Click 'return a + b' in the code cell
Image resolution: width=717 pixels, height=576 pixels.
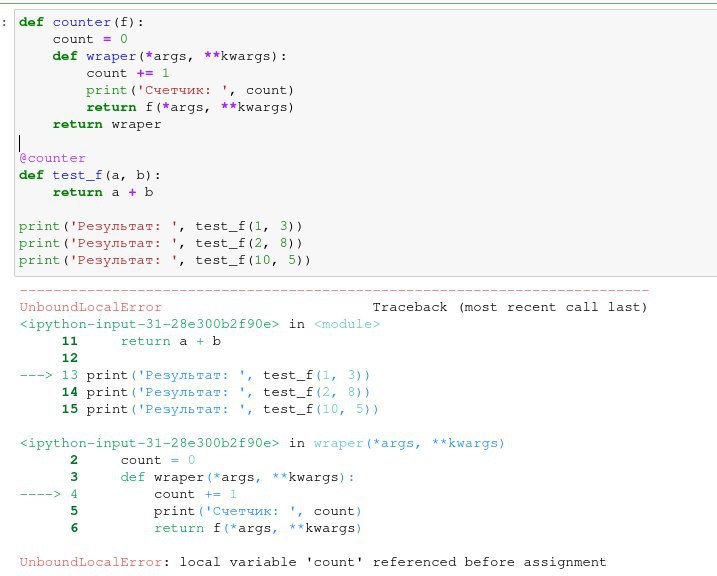click(x=103, y=192)
